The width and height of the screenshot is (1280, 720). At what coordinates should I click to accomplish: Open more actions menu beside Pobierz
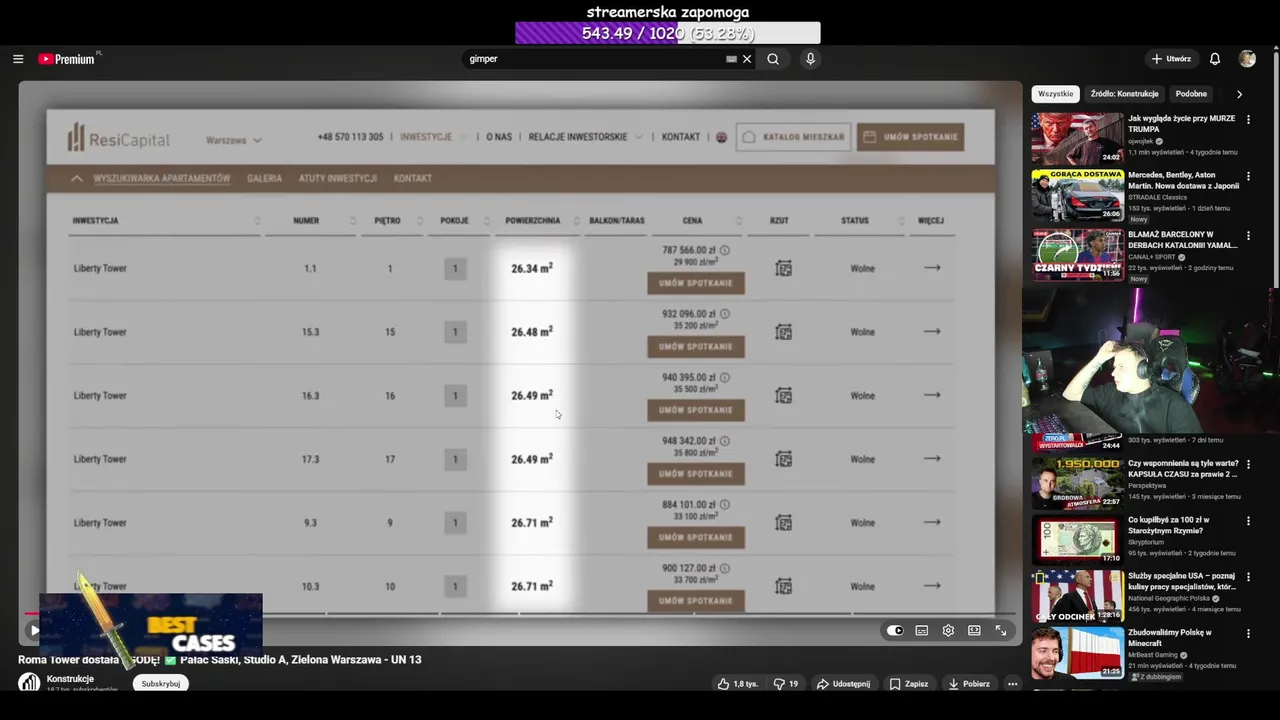(x=1012, y=684)
